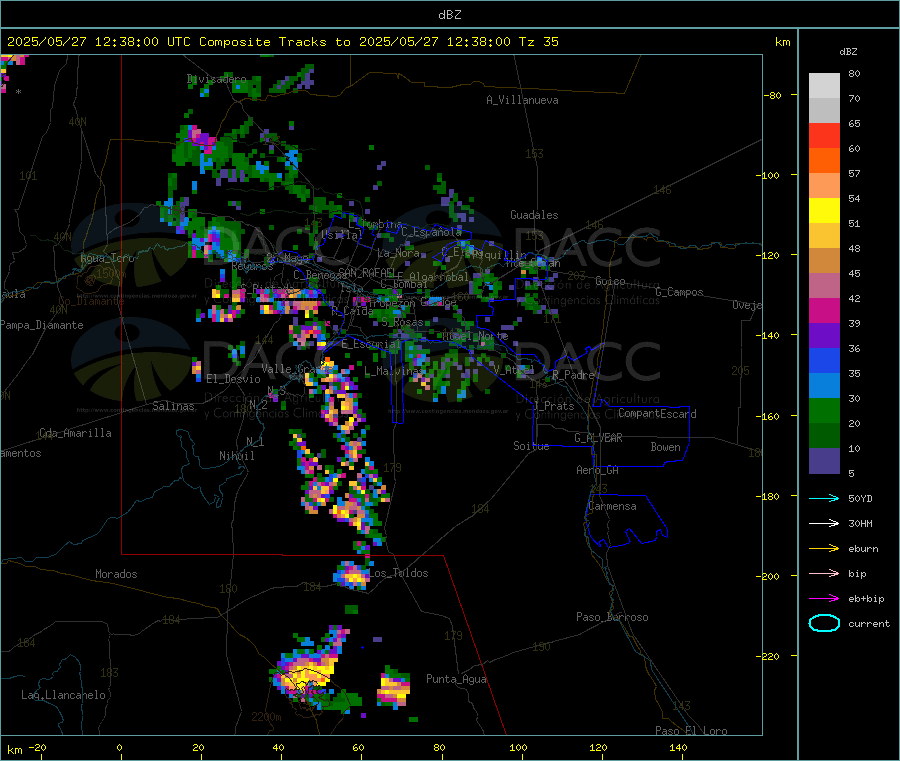Screen dimensions: 900x761
Task: Click the 'Punta_Agua' map label
Action: click(456, 679)
